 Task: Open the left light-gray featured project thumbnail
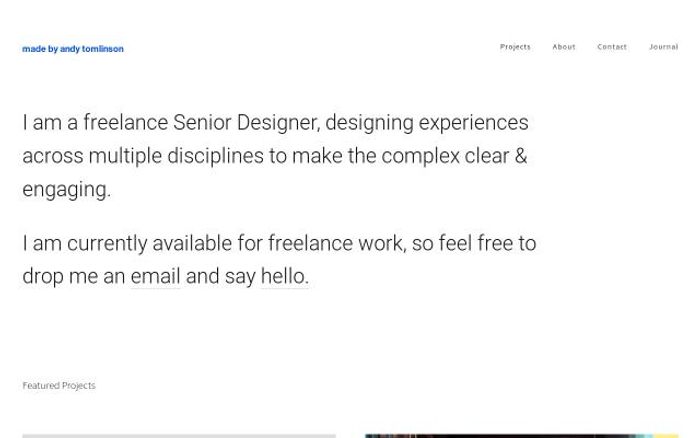point(179,435)
